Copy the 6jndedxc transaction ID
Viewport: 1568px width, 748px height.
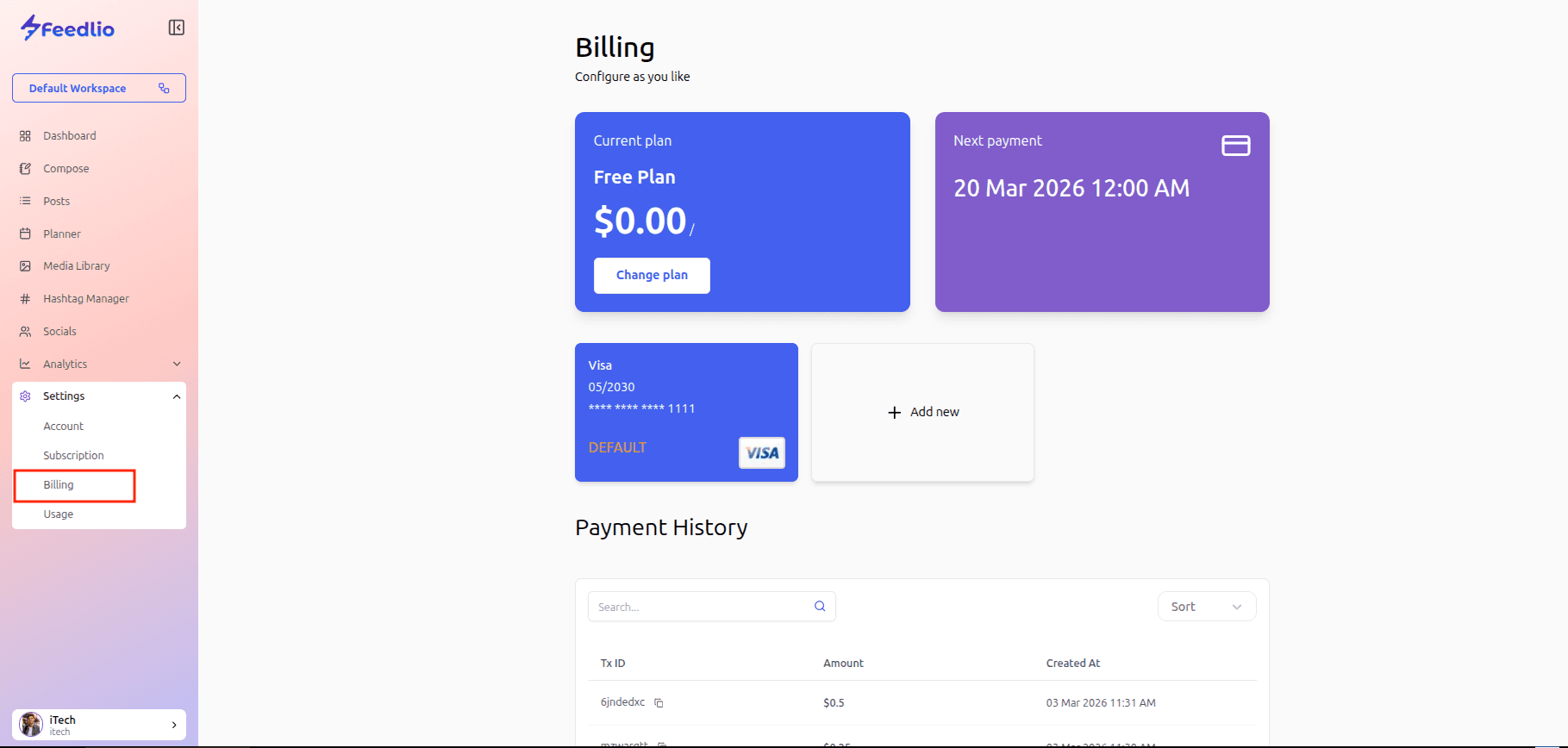[659, 703]
